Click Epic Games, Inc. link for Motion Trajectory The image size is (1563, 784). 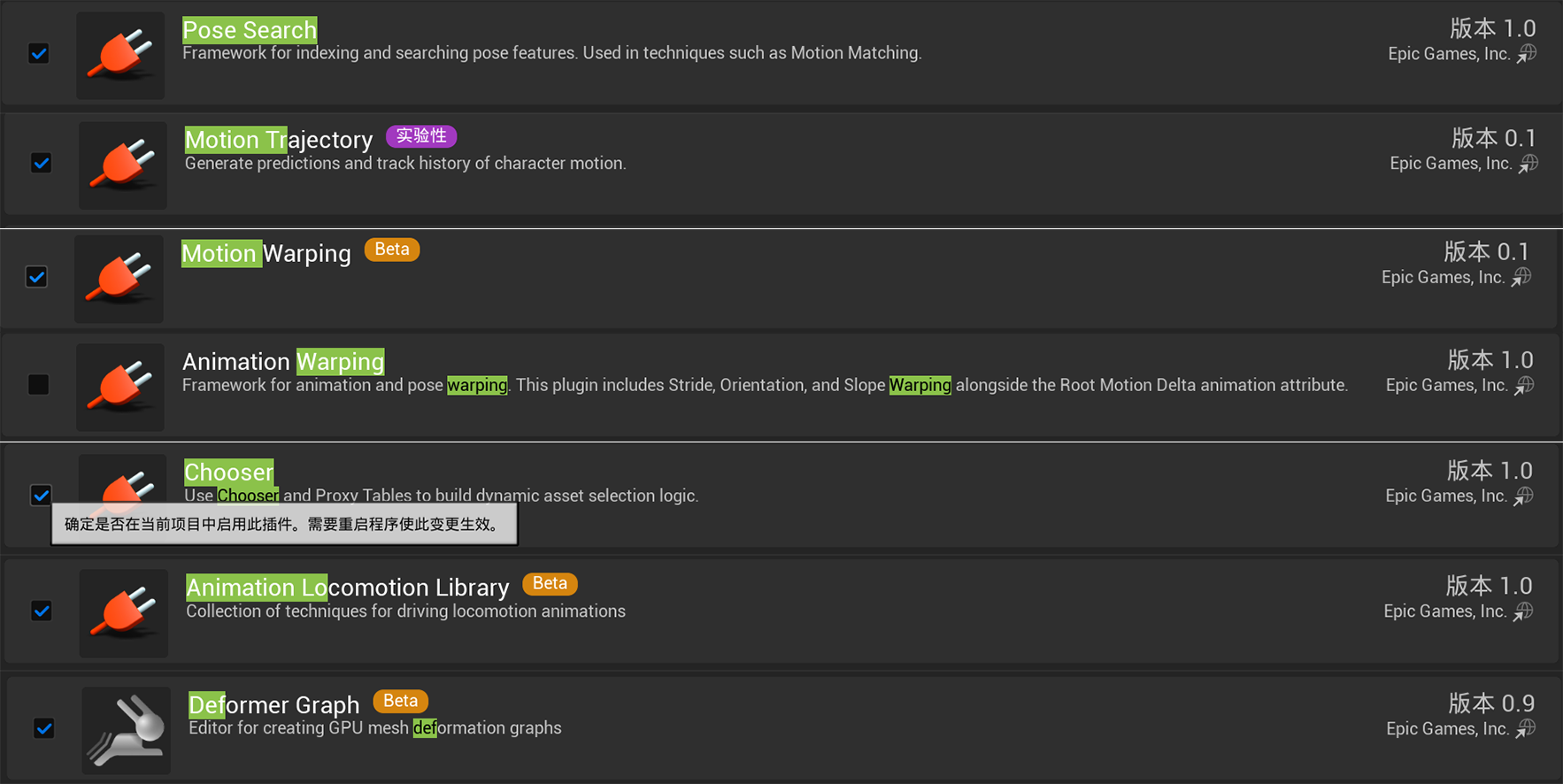click(1451, 164)
